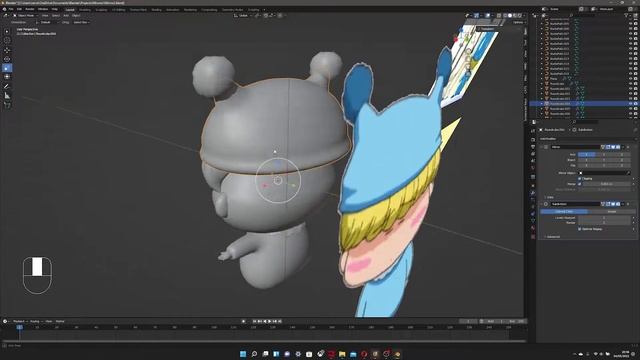Select the Annotate pencil tool

point(7,87)
